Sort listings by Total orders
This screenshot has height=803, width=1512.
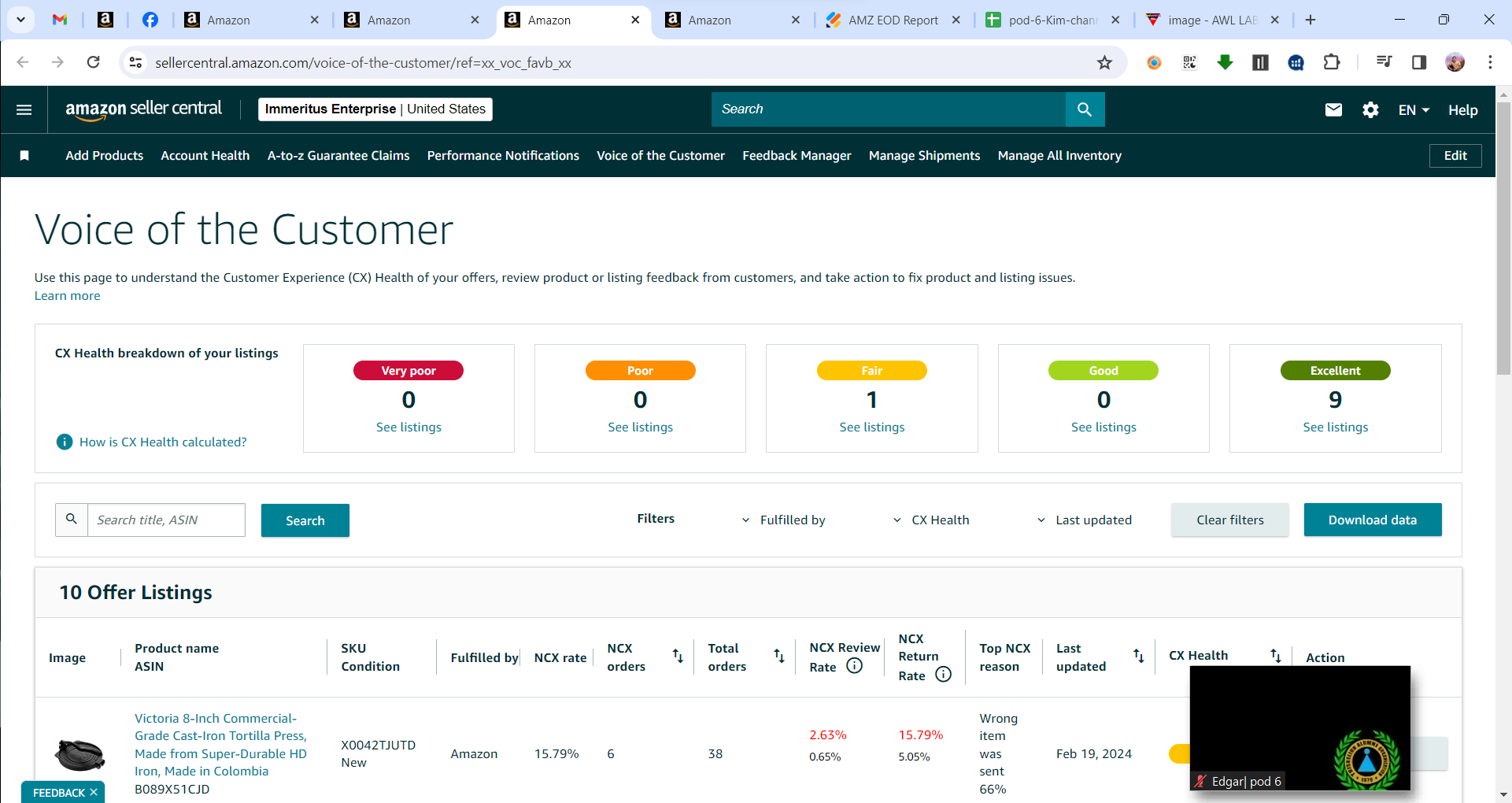778,656
